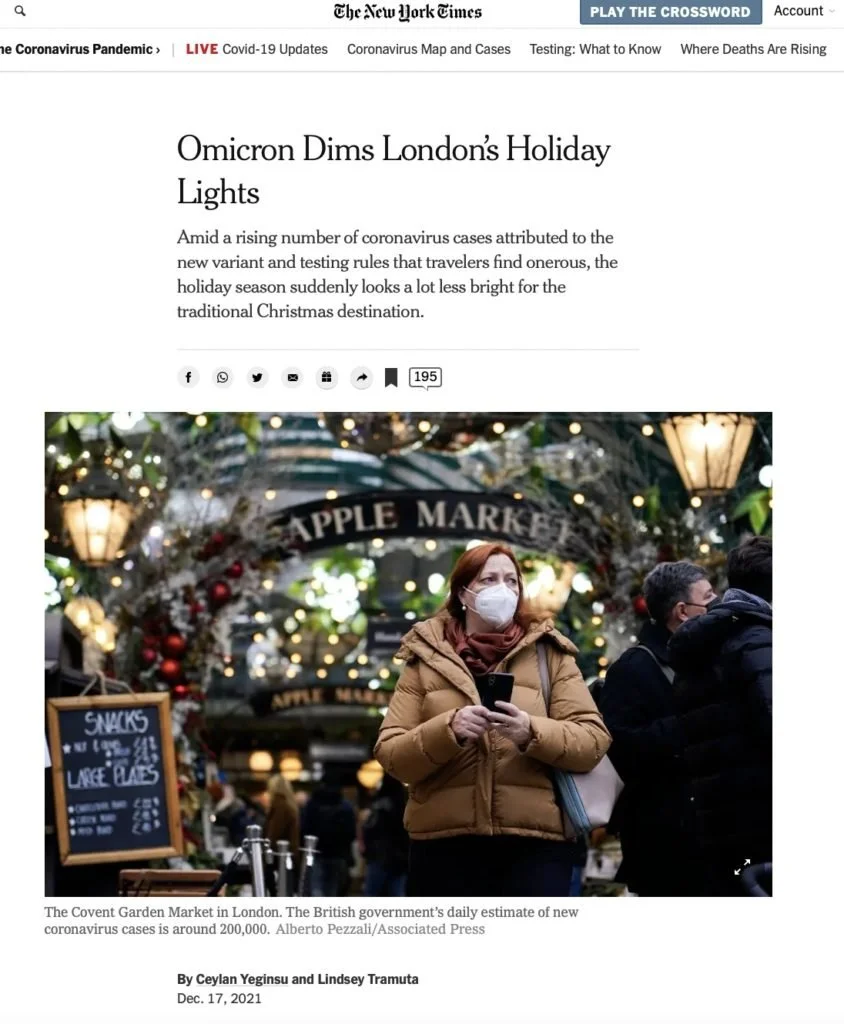844x1024 pixels.
Task: Select Testing: What to Know
Action: [595, 49]
